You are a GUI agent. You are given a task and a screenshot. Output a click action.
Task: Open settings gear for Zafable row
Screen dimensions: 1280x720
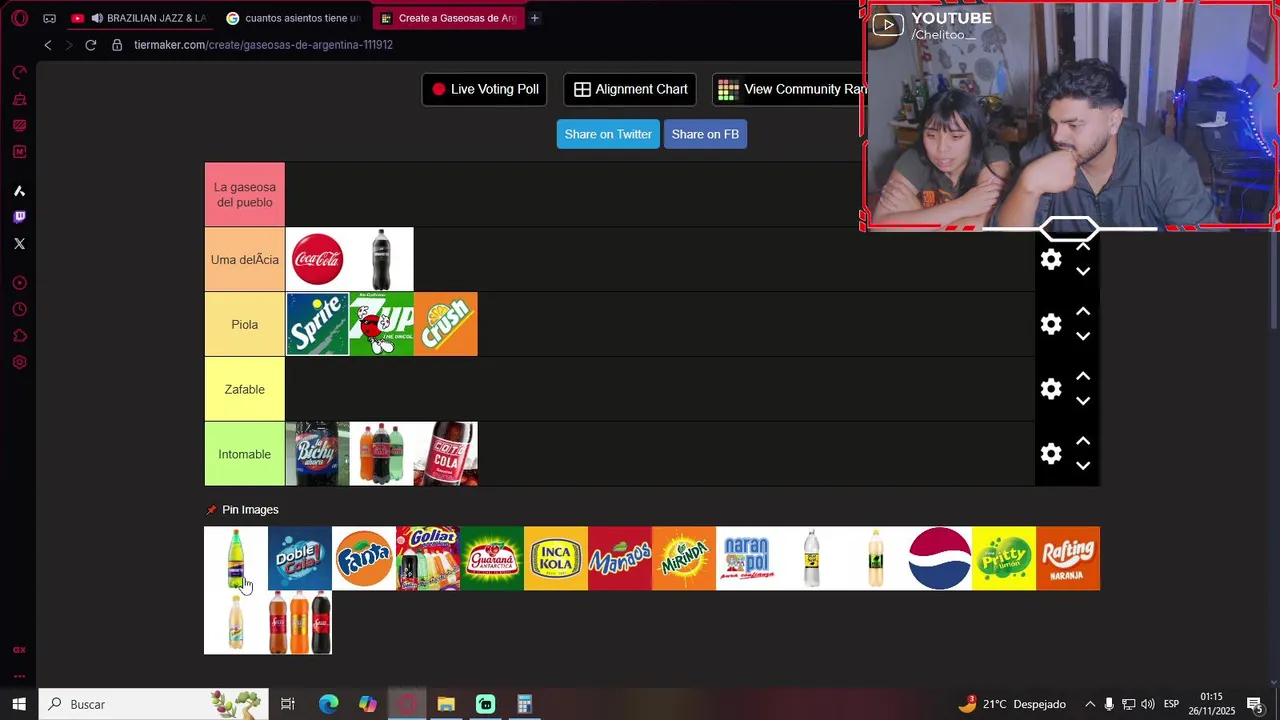coord(1051,390)
